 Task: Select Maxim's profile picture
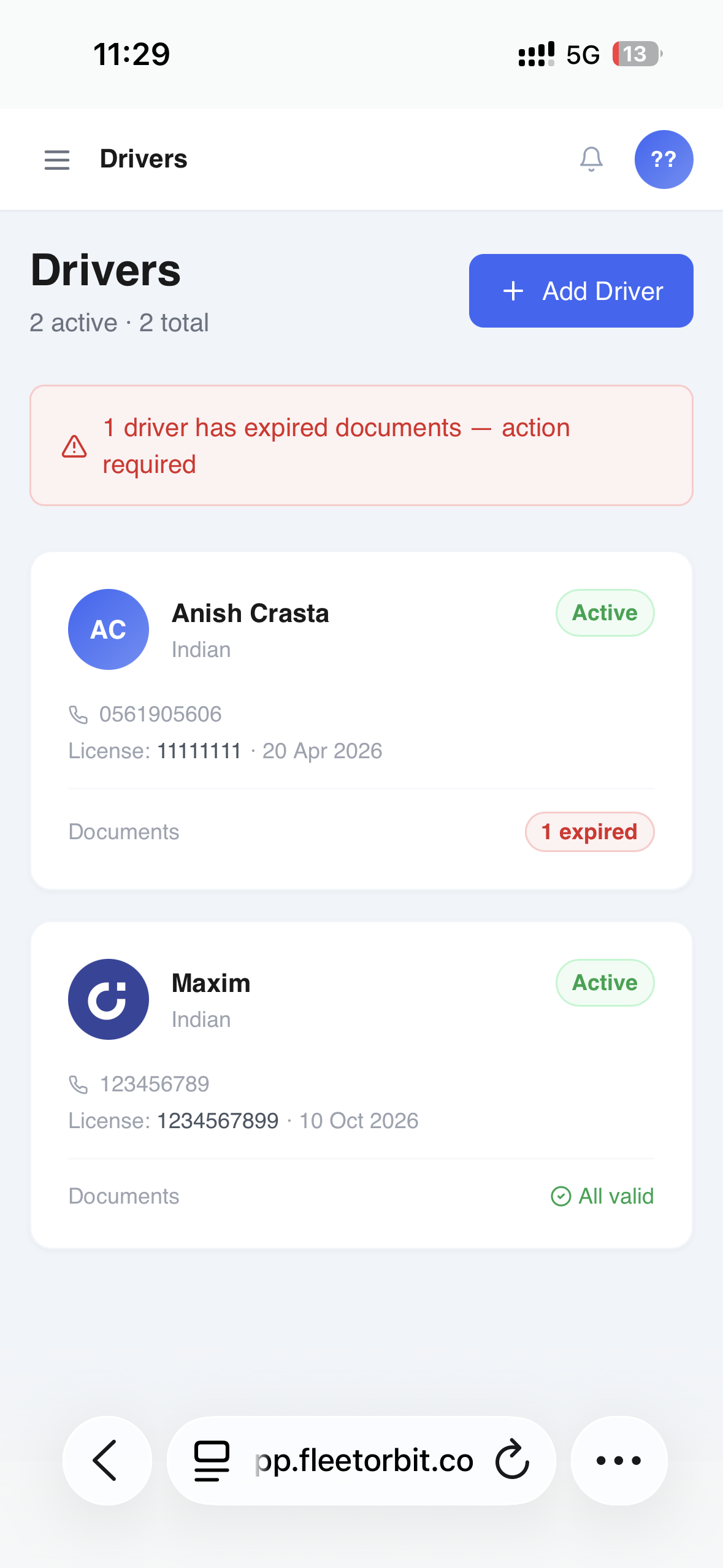(x=109, y=999)
